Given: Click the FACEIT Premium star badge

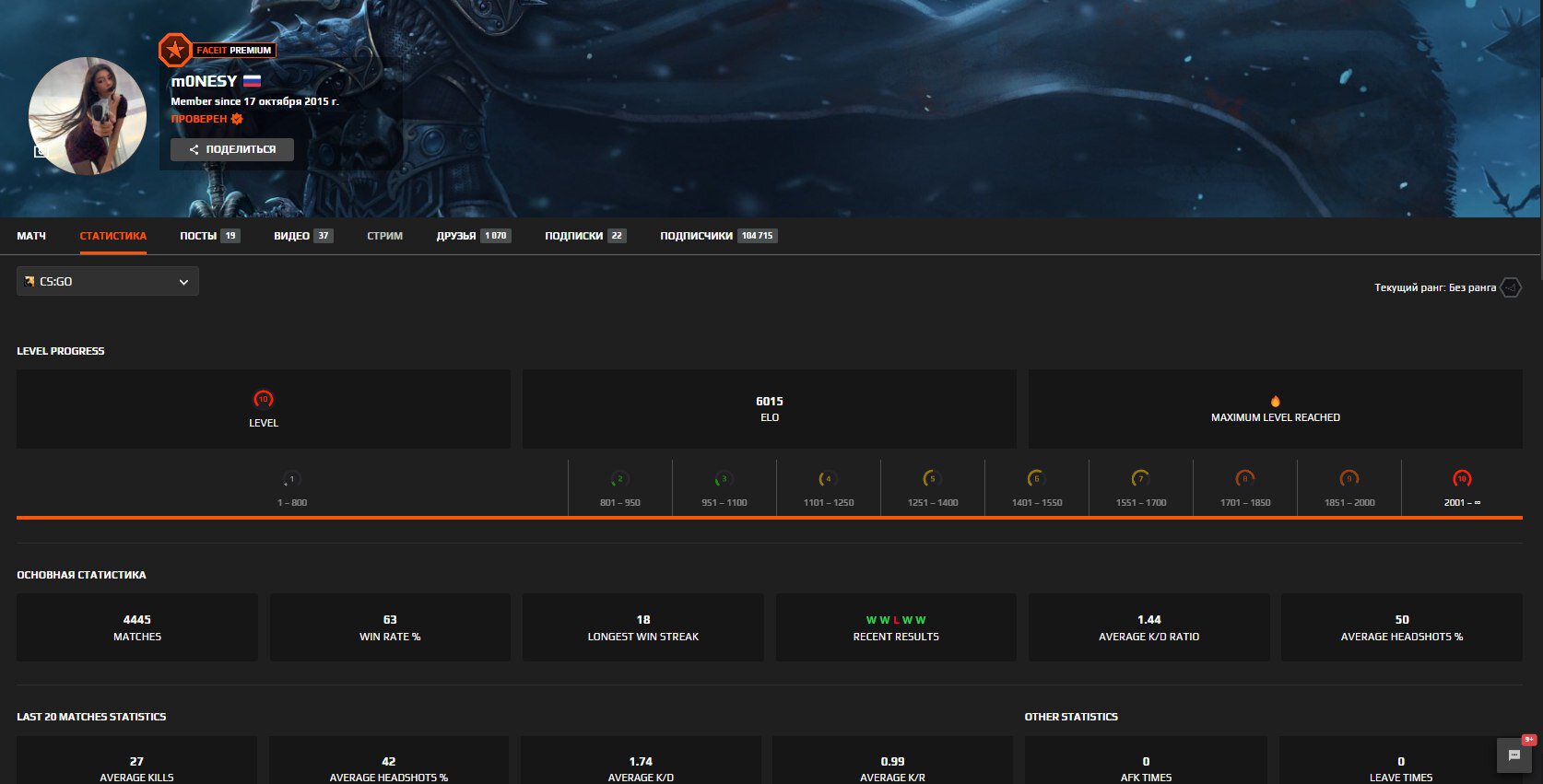Looking at the screenshot, I should point(175,51).
